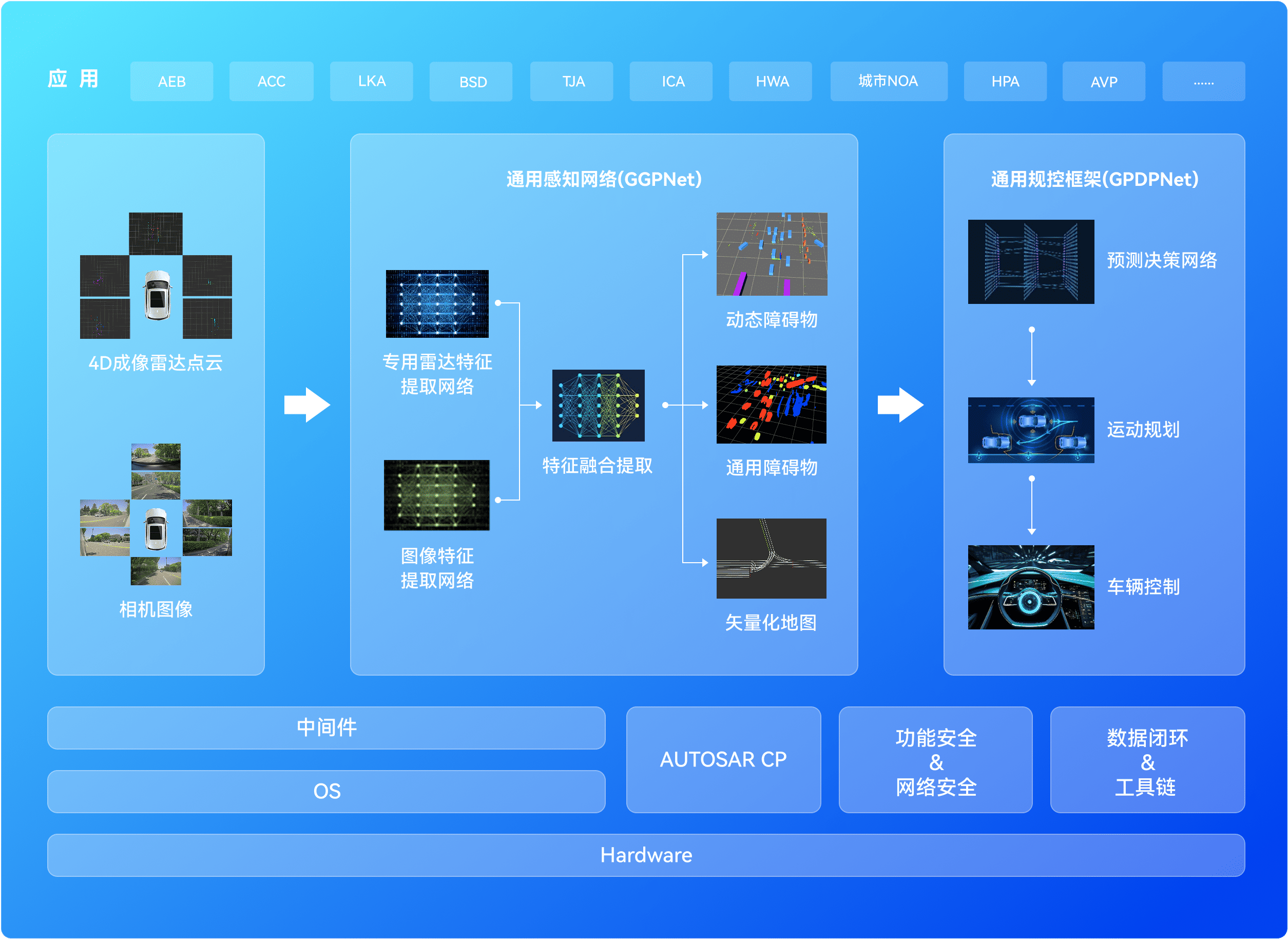Select the AUTOSAR CP block
This screenshot has width=1288, height=939.
tap(724, 760)
